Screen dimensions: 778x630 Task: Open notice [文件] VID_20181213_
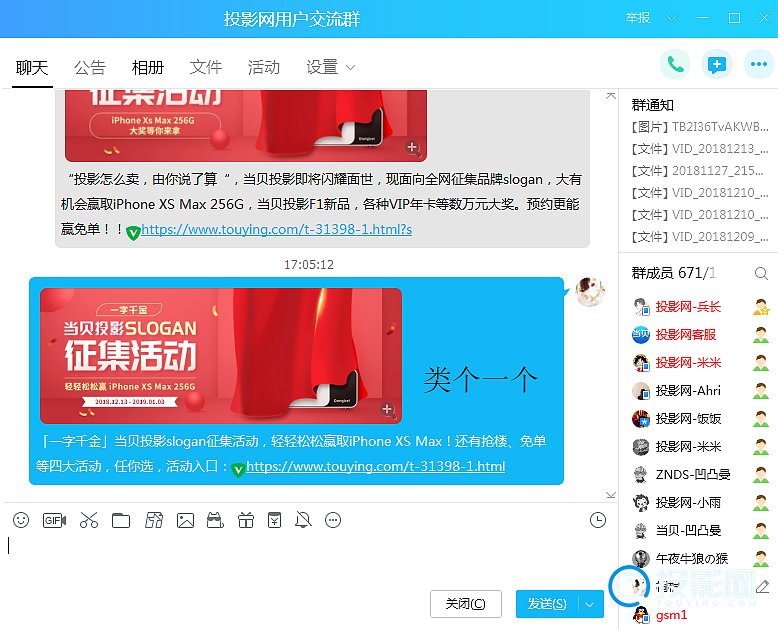pos(700,149)
